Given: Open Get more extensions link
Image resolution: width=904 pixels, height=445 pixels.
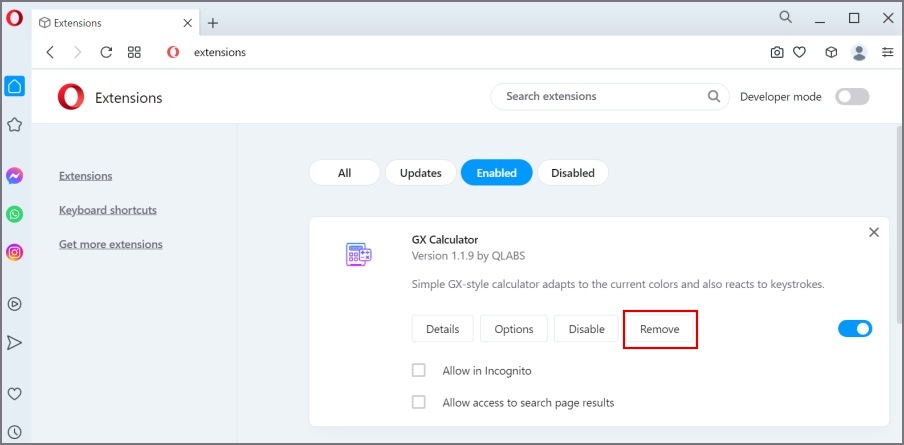Looking at the screenshot, I should click(x=111, y=244).
